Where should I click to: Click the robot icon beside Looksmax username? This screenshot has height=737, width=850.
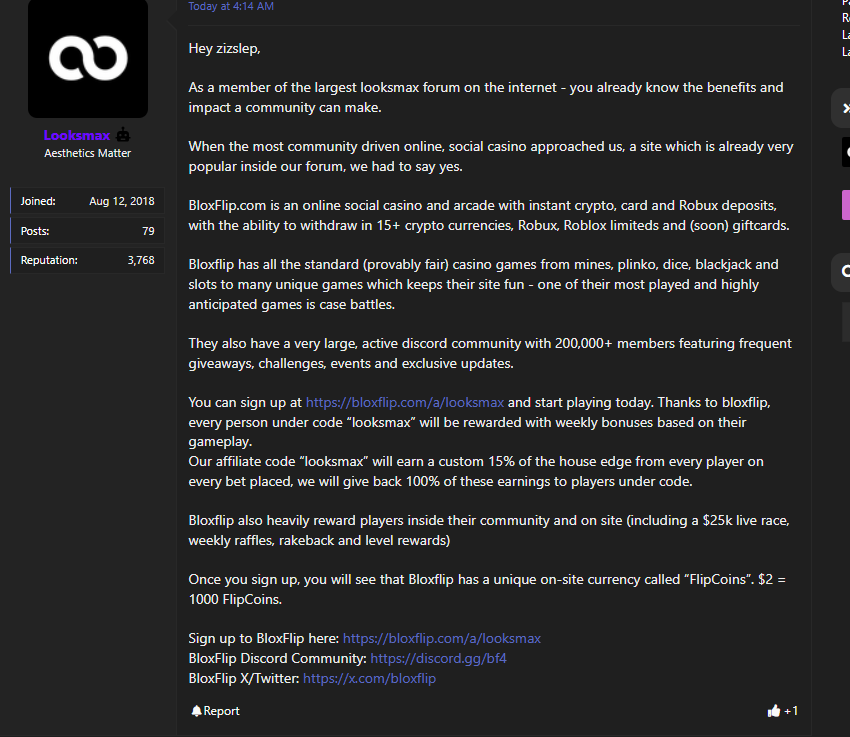(x=123, y=134)
